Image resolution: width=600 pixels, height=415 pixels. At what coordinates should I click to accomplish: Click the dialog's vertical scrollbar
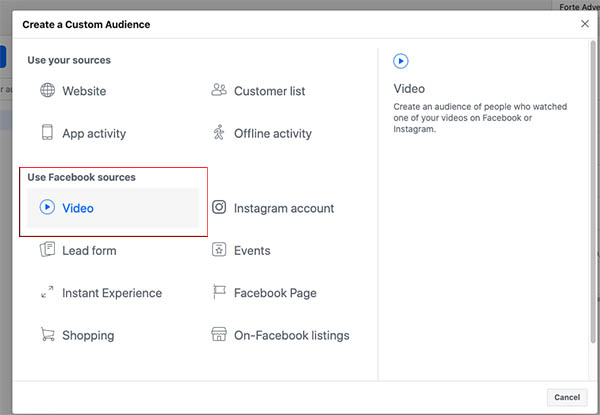click(593, 191)
